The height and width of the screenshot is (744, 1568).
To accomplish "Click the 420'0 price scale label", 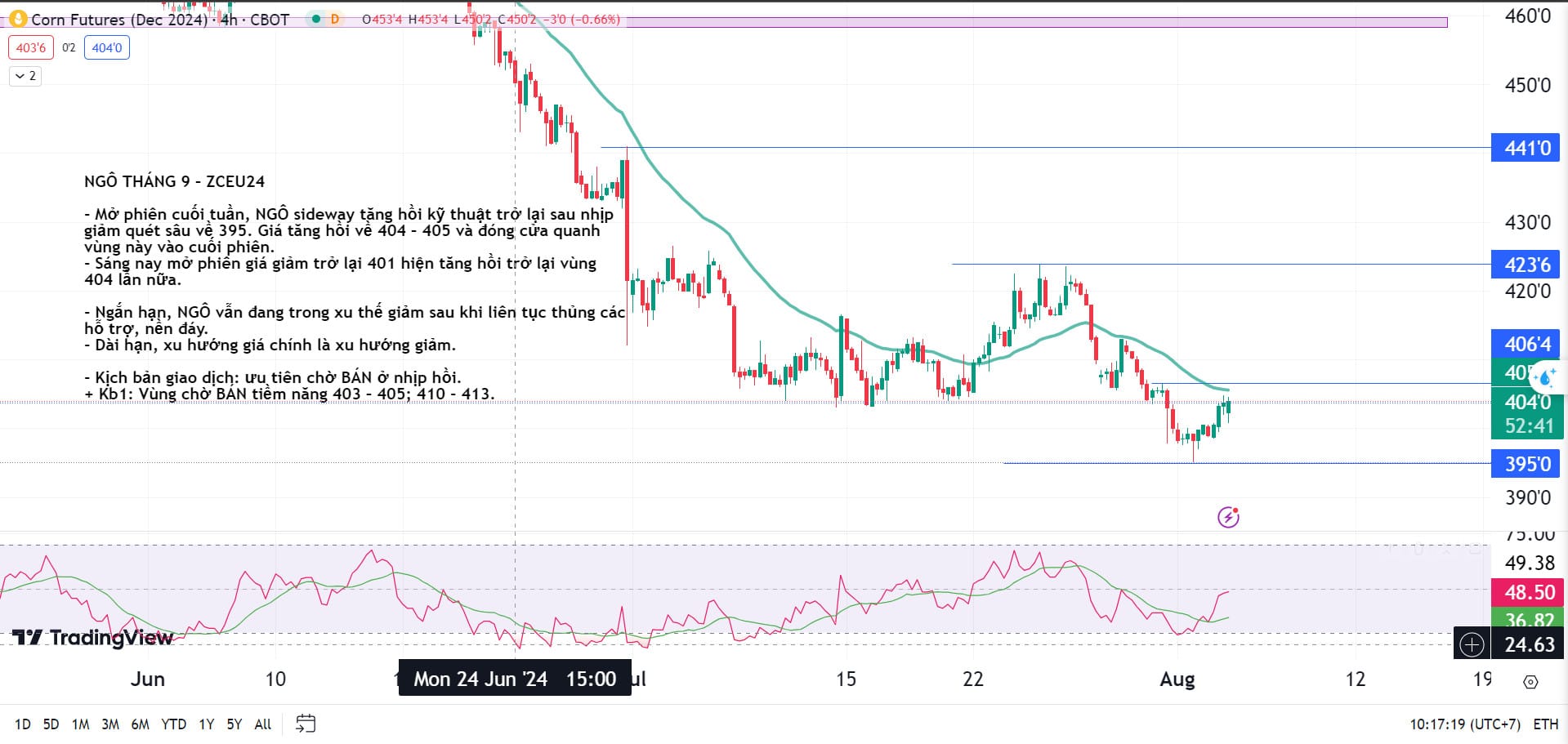I will [x=1527, y=292].
